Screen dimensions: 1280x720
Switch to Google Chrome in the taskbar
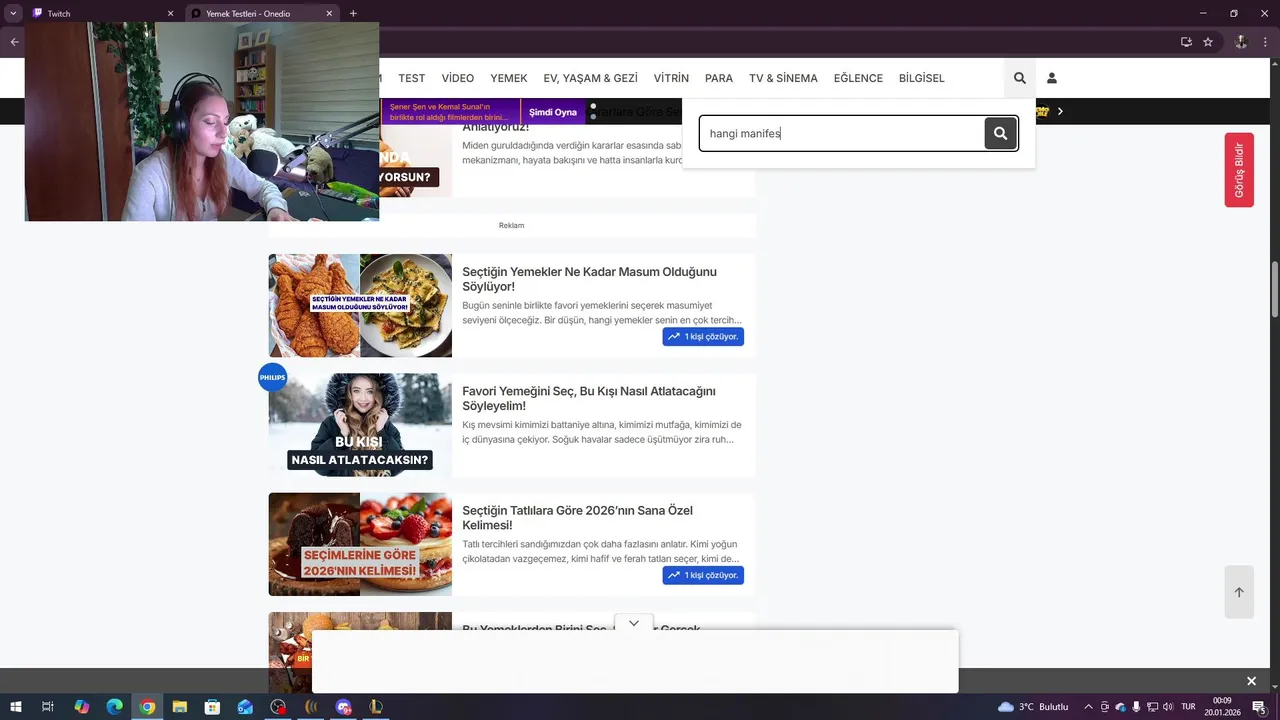click(x=147, y=707)
